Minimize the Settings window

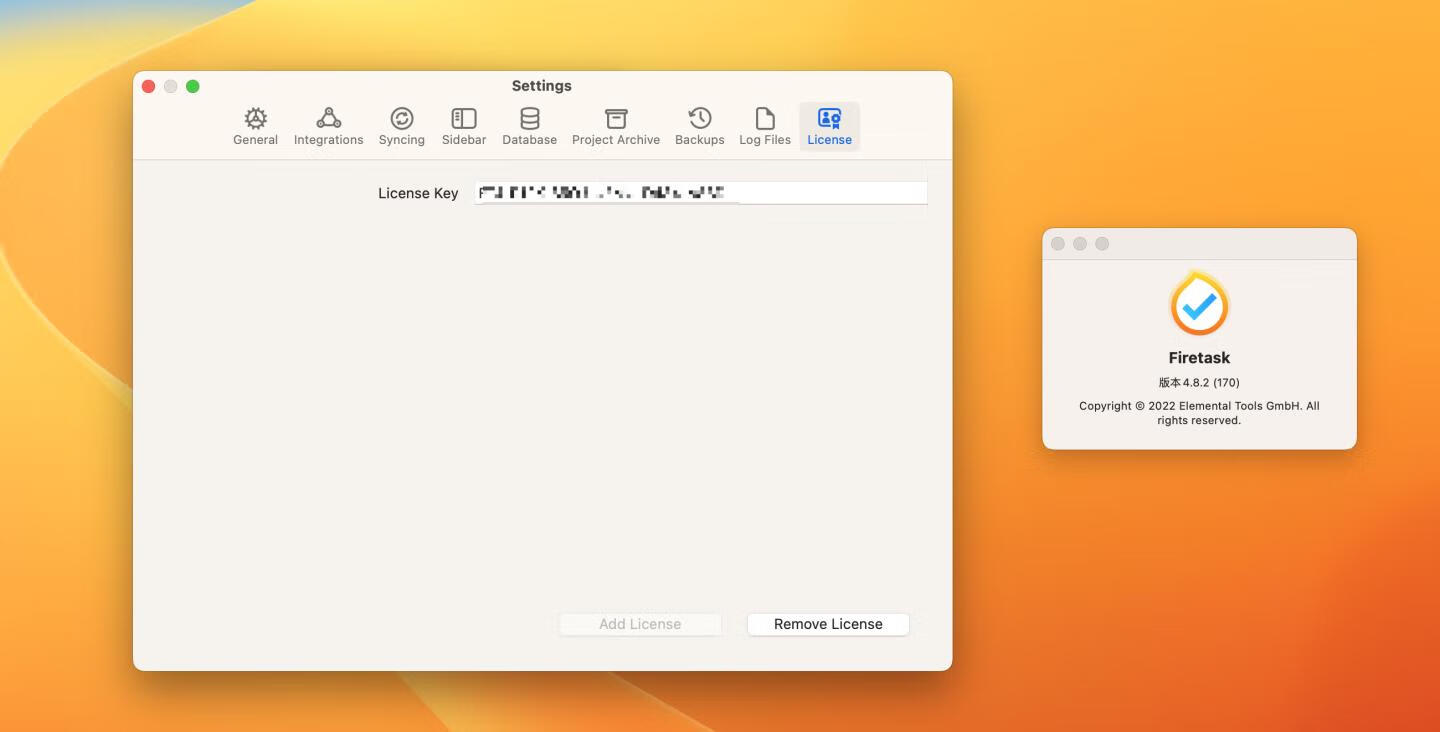point(170,86)
